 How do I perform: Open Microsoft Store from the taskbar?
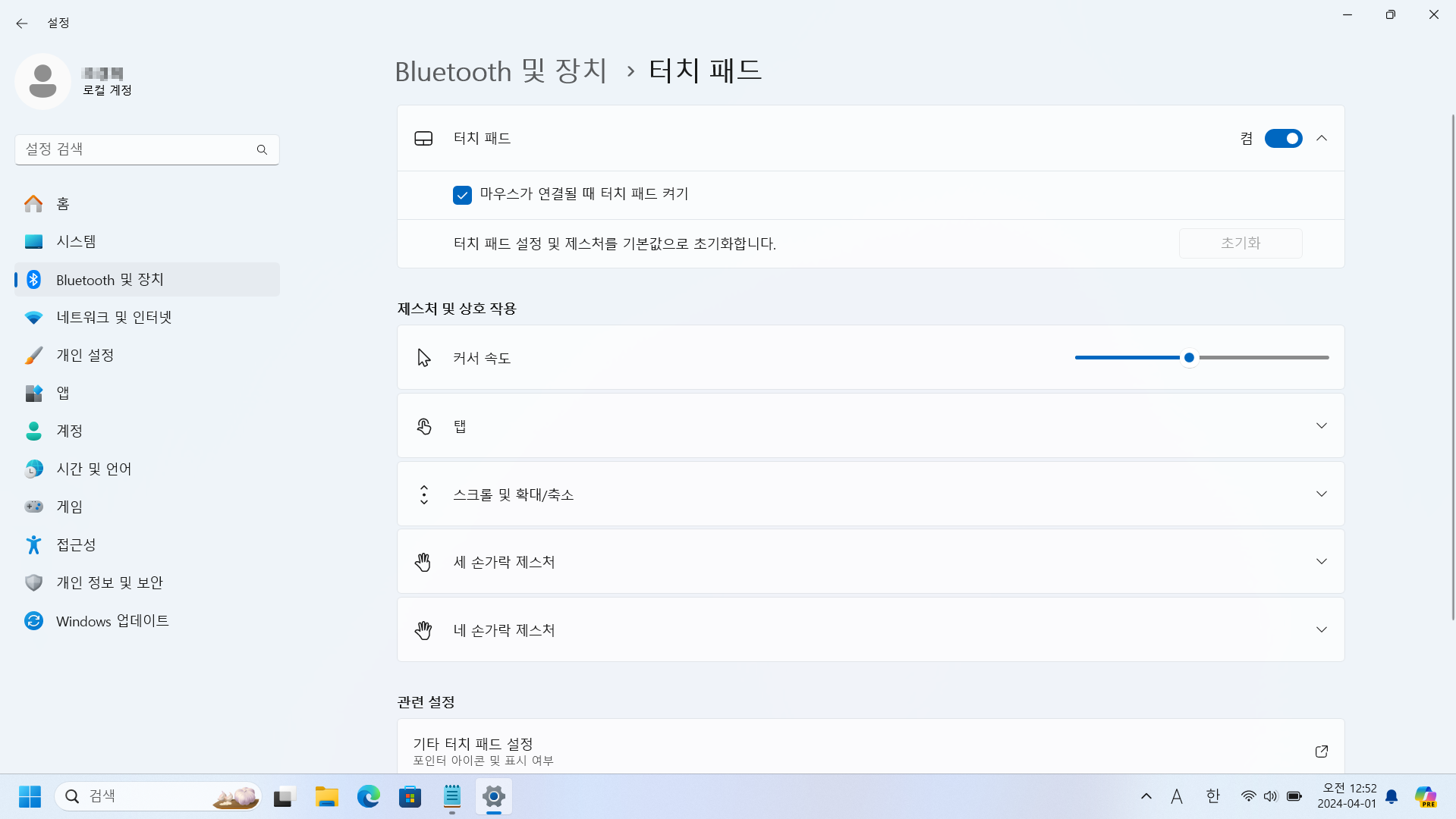coord(410,796)
